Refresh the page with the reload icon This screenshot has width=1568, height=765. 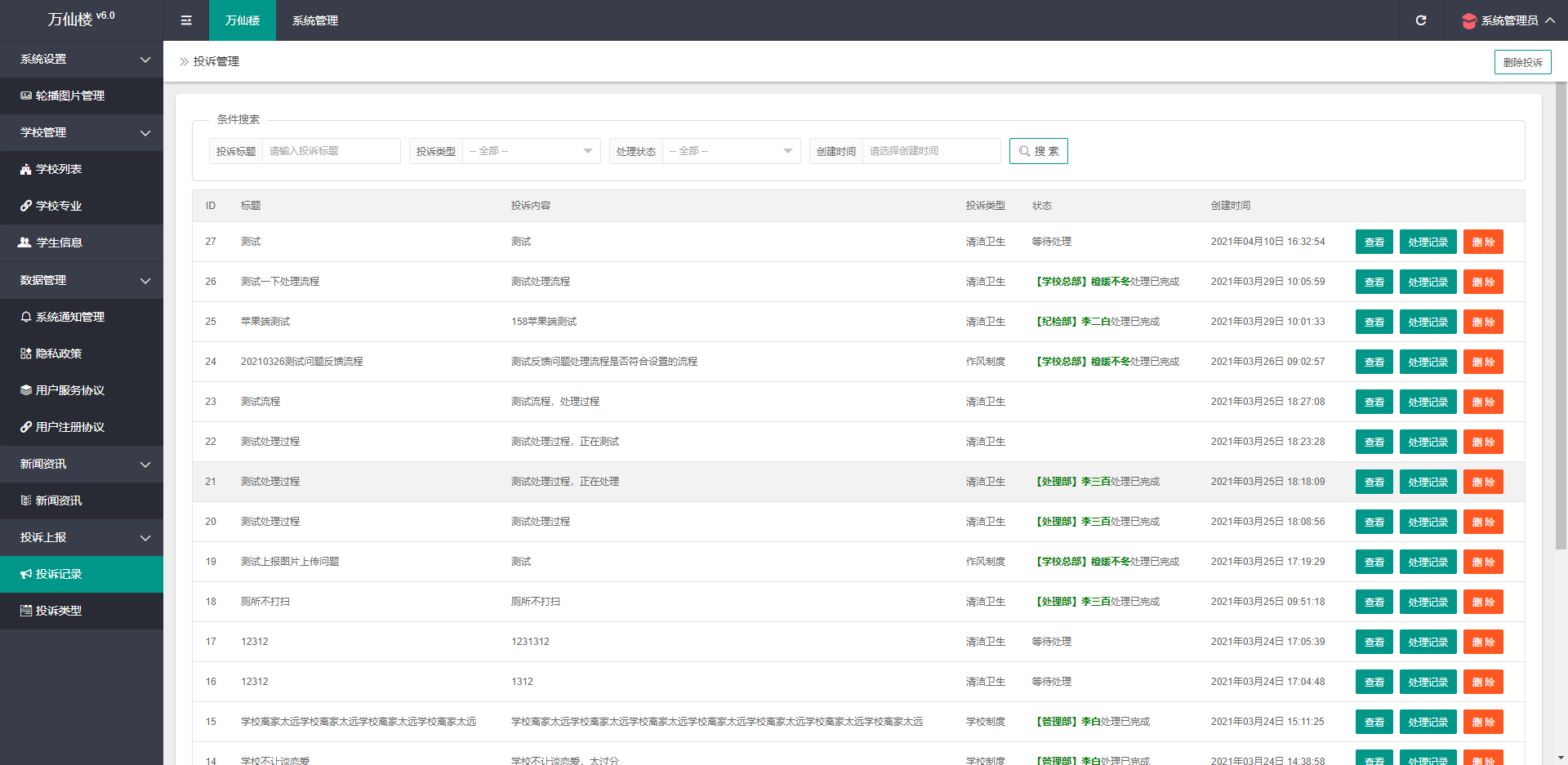point(1421,20)
